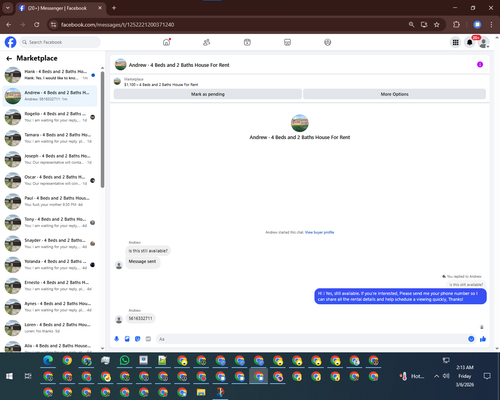Click Mark as pending button
This screenshot has height=400, width=500.
208,94
